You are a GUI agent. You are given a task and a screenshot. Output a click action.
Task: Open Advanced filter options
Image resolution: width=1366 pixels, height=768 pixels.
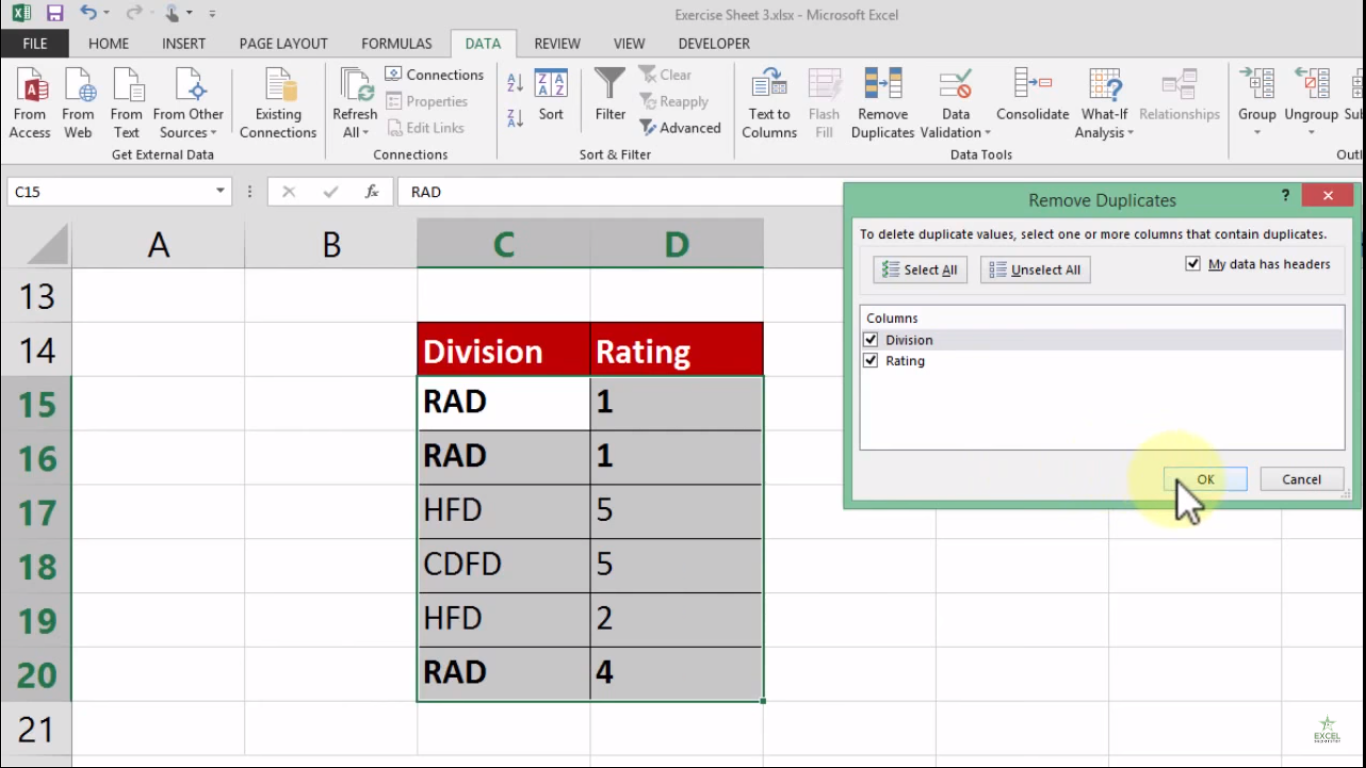680,128
